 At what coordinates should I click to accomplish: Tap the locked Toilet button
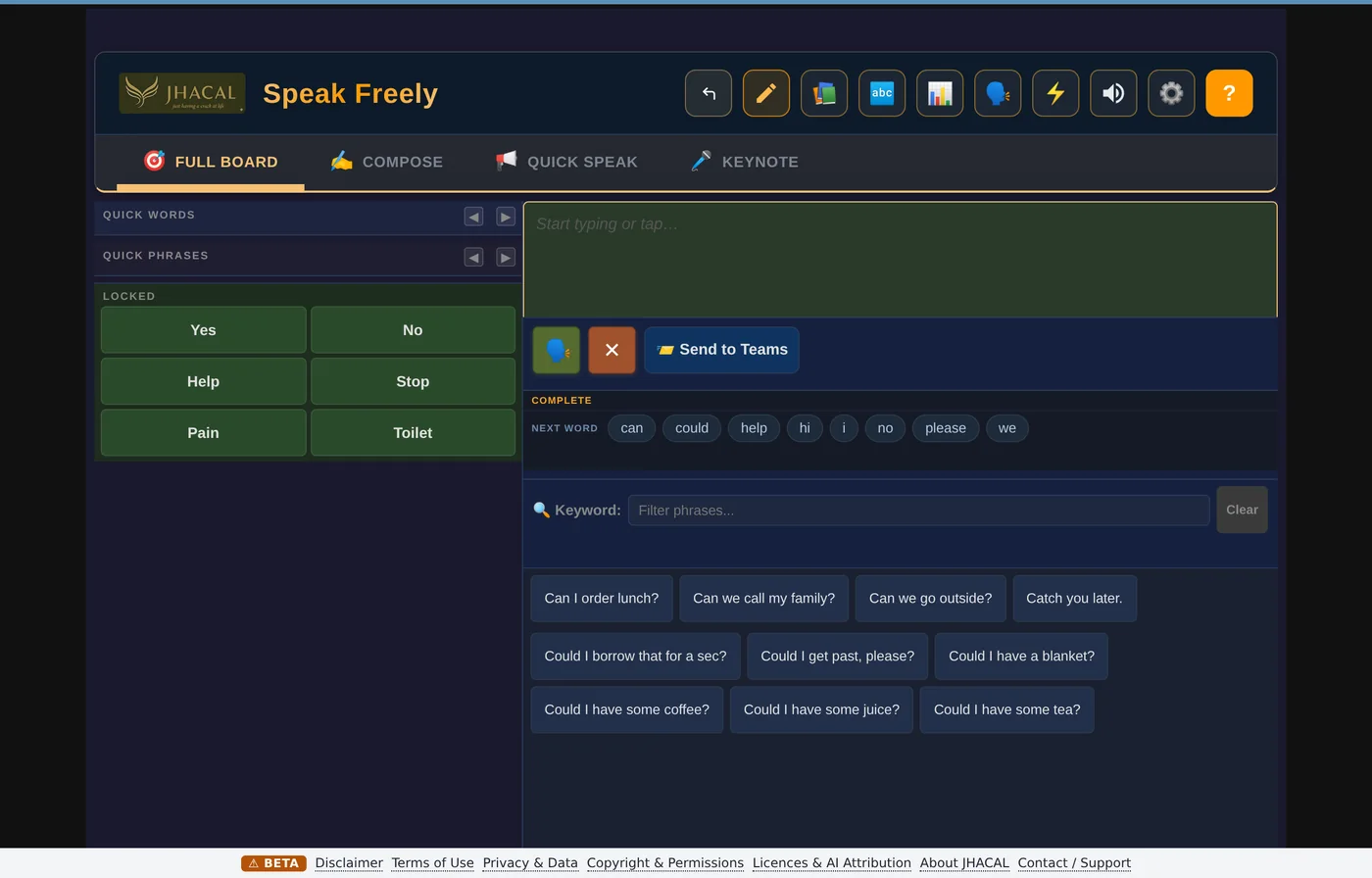pyautogui.click(x=413, y=432)
